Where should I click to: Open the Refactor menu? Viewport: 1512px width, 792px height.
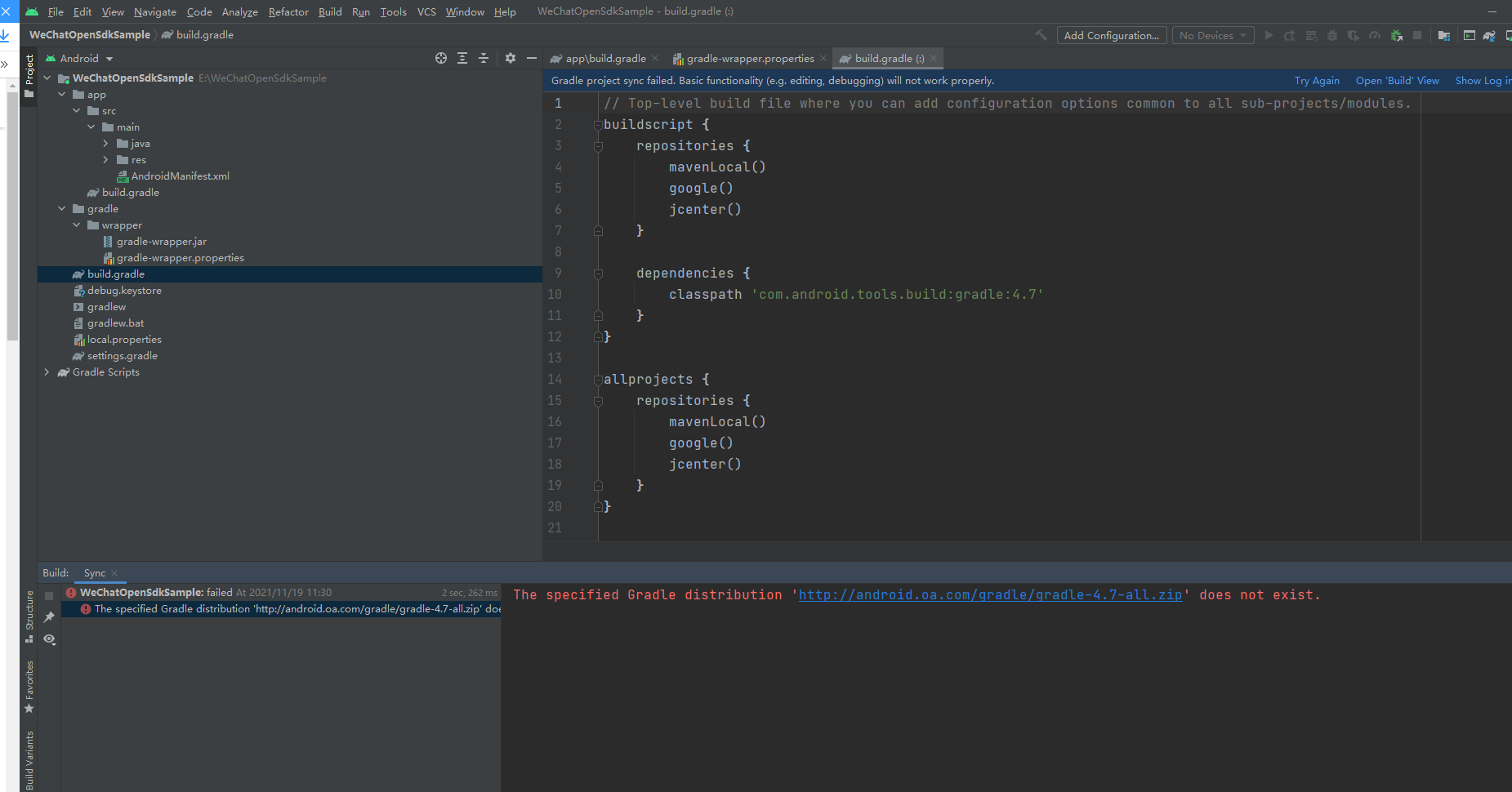point(288,11)
